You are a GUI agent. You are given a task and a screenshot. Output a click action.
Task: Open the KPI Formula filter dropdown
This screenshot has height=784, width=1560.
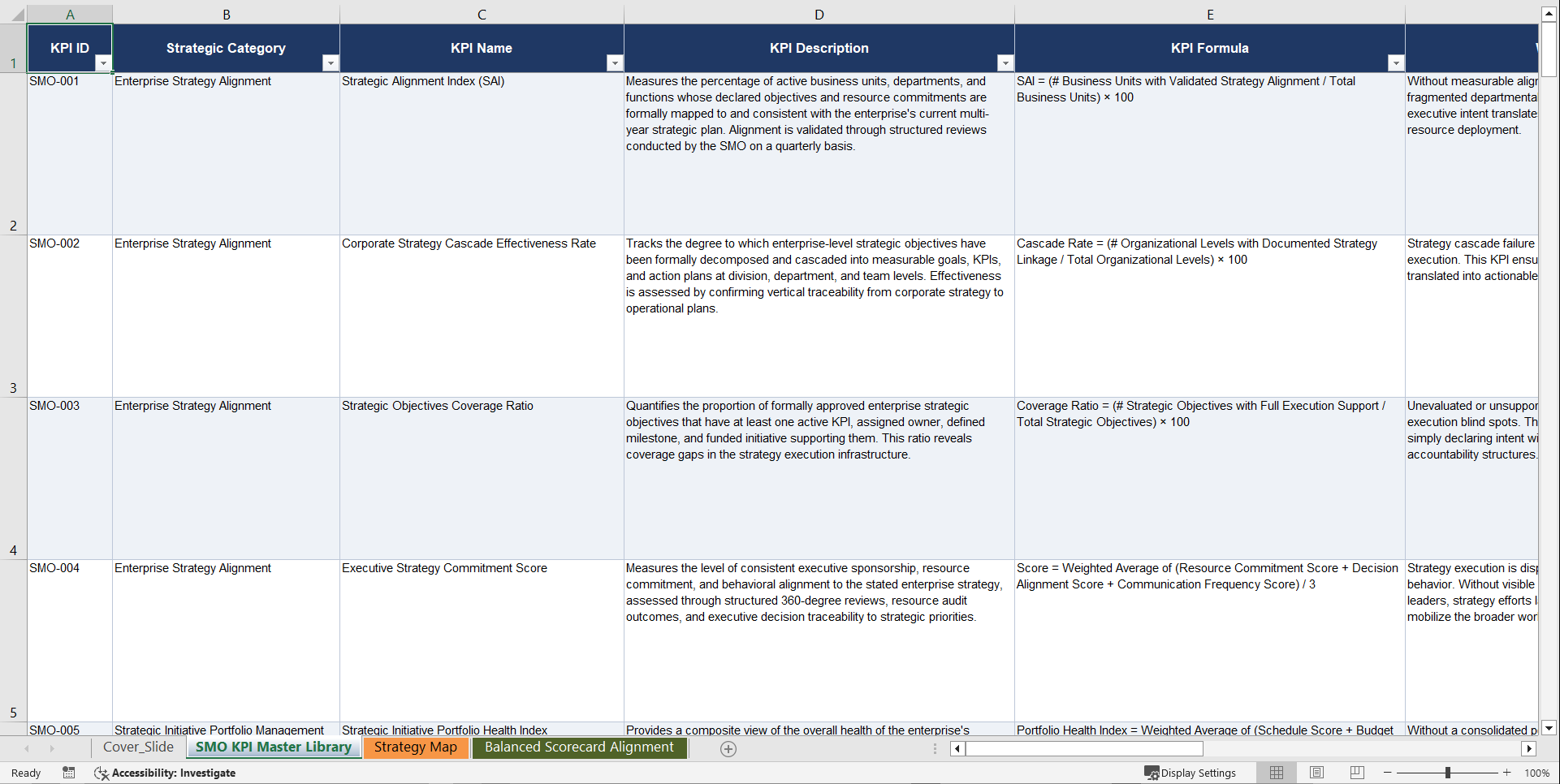(1396, 63)
